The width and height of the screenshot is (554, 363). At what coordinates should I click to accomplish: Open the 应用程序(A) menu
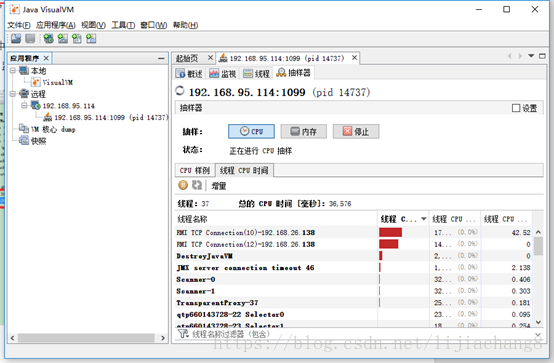[x=55, y=25]
